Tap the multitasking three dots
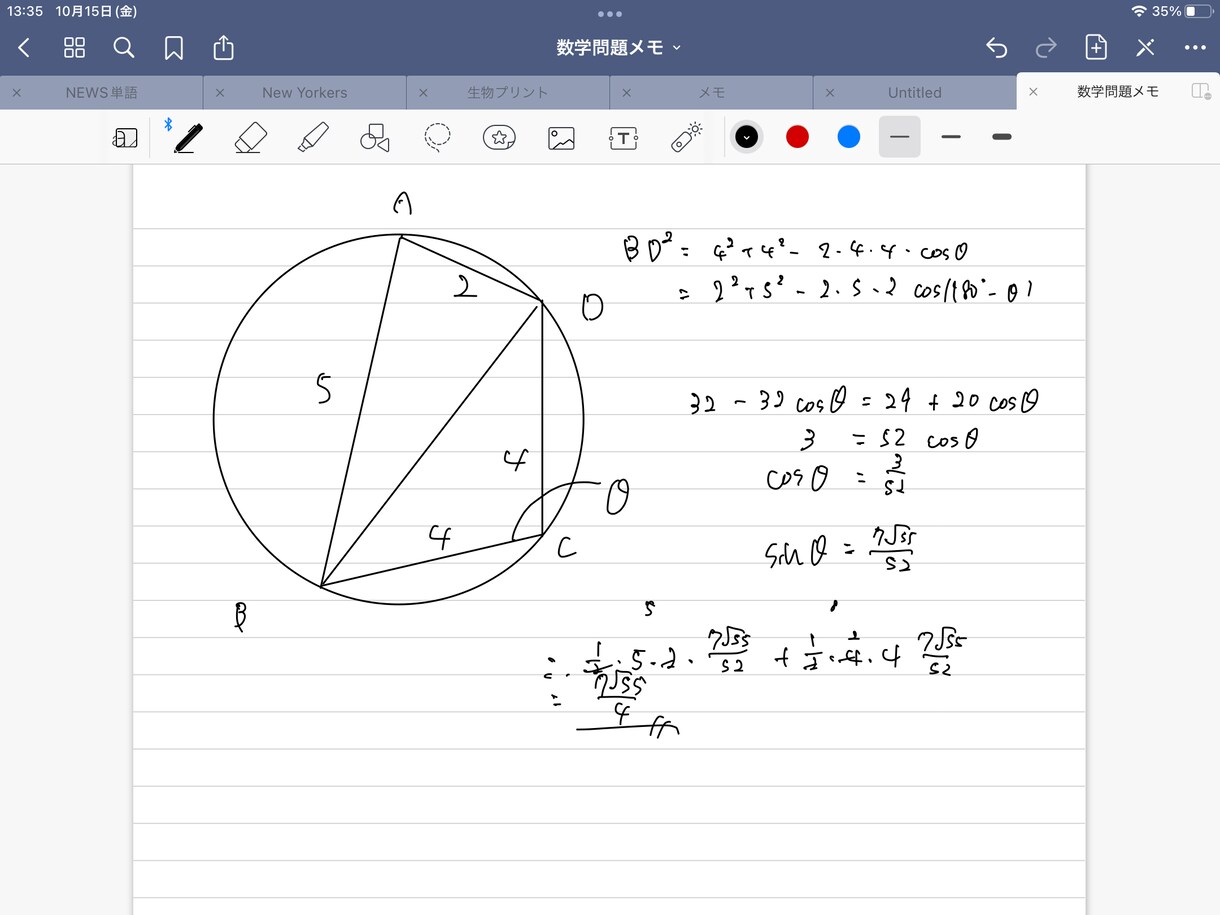This screenshot has height=915, width=1220. coord(609,13)
